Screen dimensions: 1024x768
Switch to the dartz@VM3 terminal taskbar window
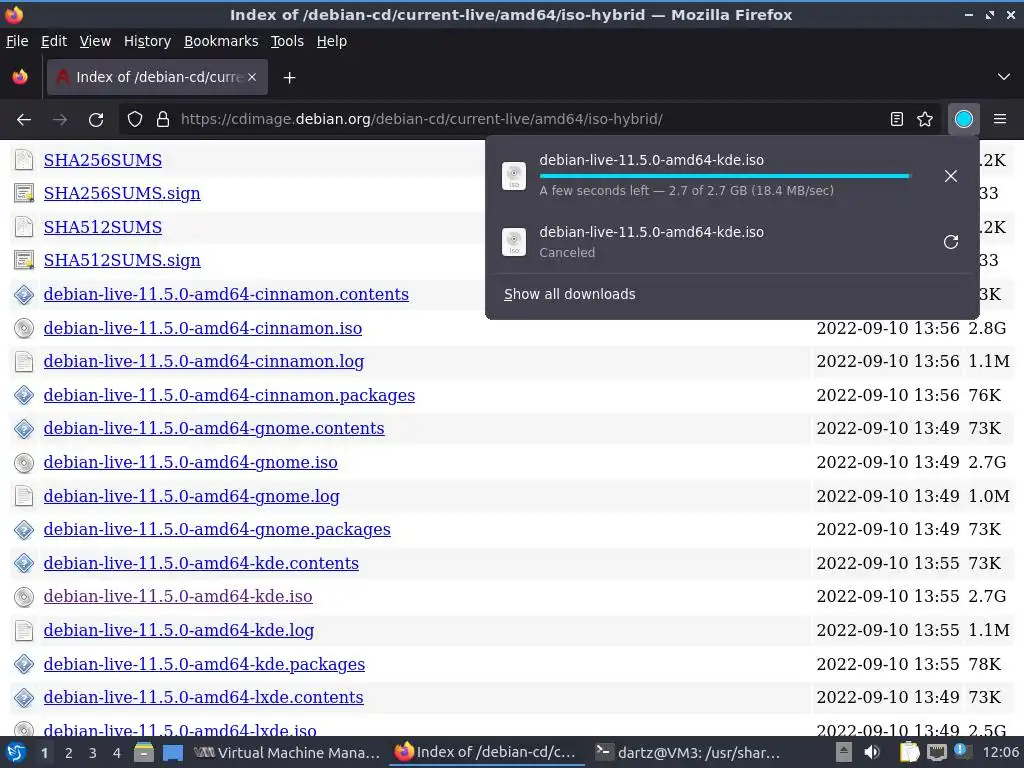[689, 753]
